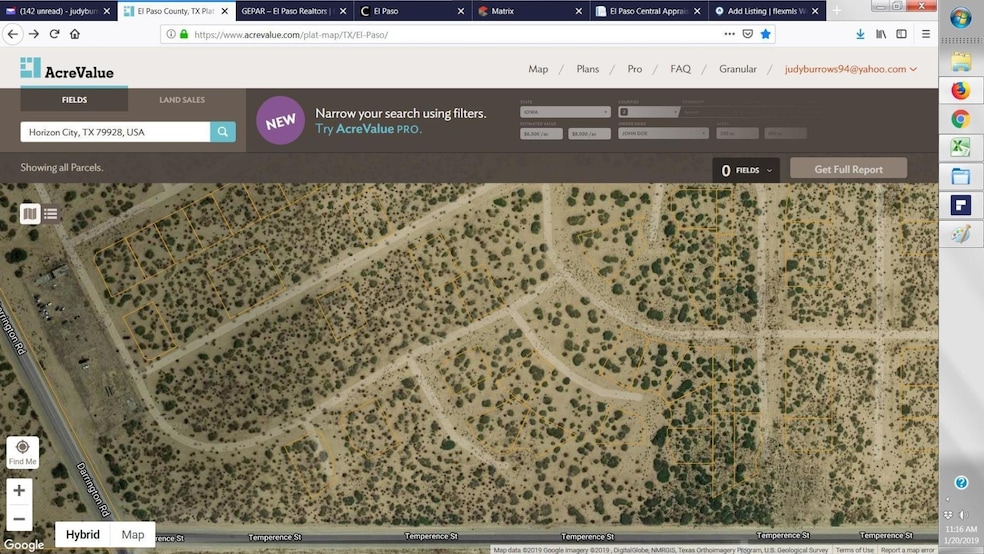Select the Land Sales tab
This screenshot has width=984, height=554.
182,100
